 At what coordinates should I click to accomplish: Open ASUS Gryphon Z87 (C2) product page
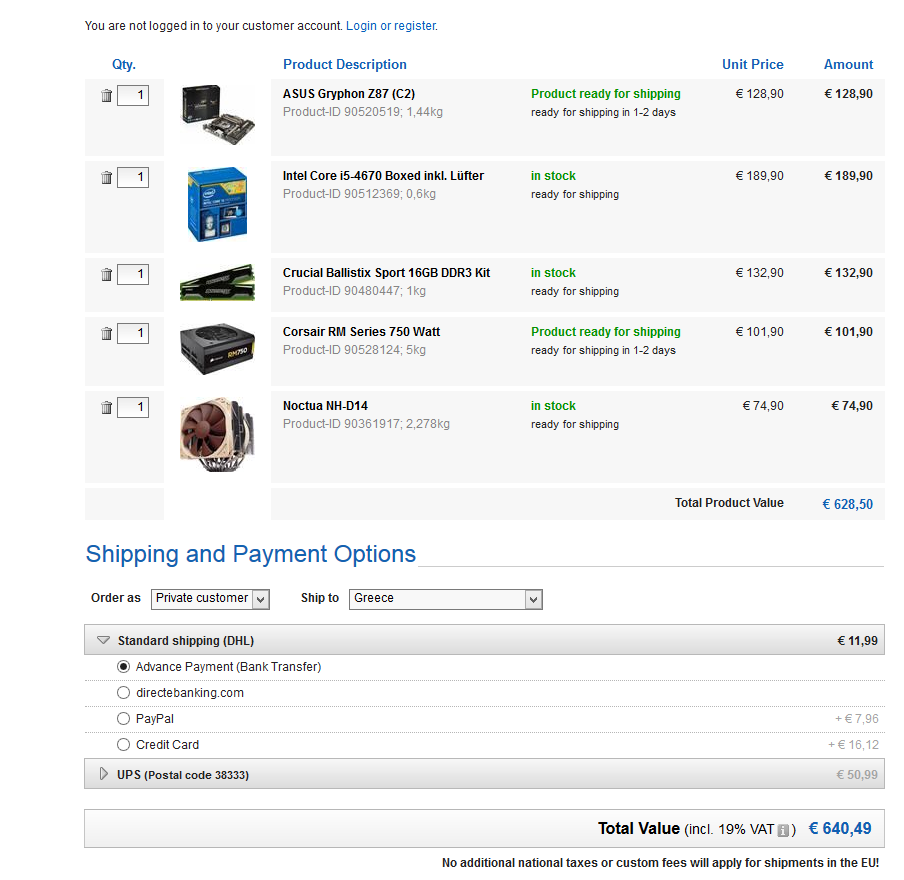point(349,94)
